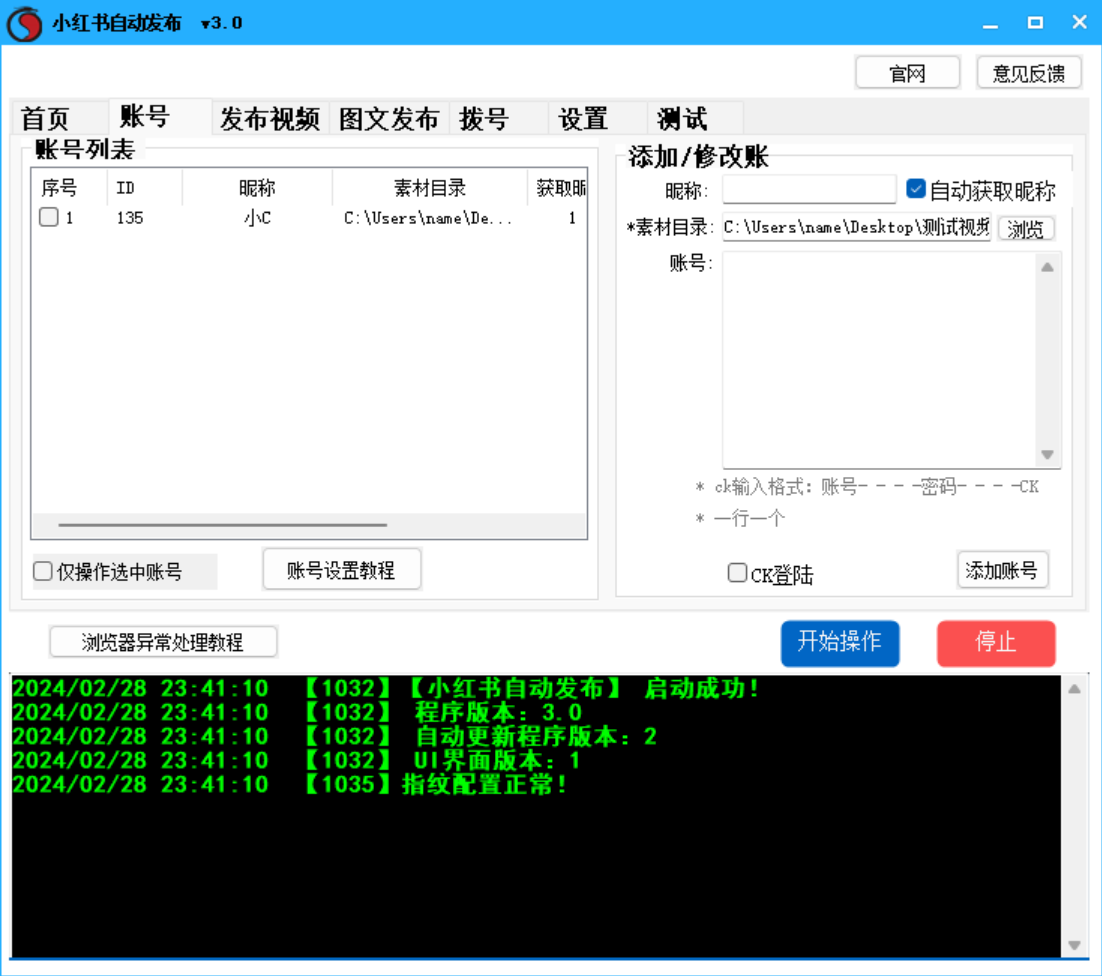Viewport: 1102px width, 976px height.
Task: Enable 仅操作选中账号 checkbox
Action: coord(43,571)
